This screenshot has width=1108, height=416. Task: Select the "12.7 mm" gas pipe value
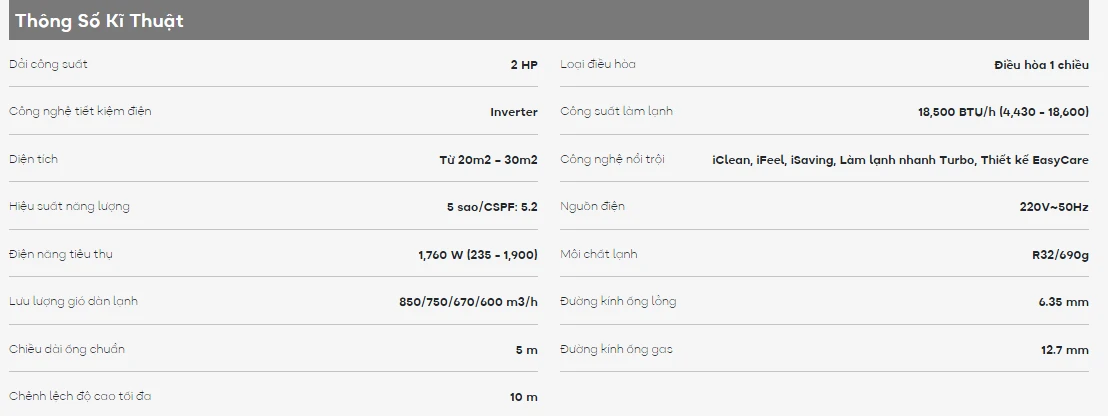coord(1064,350)
